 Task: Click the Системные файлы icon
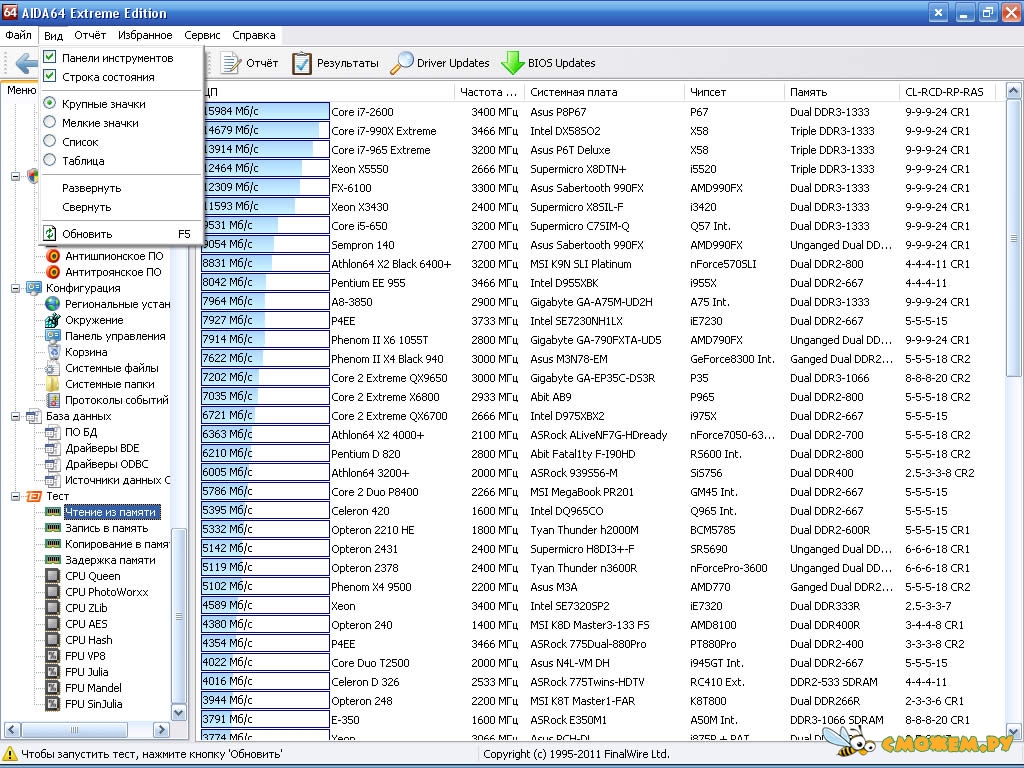[x=53, y=368]
